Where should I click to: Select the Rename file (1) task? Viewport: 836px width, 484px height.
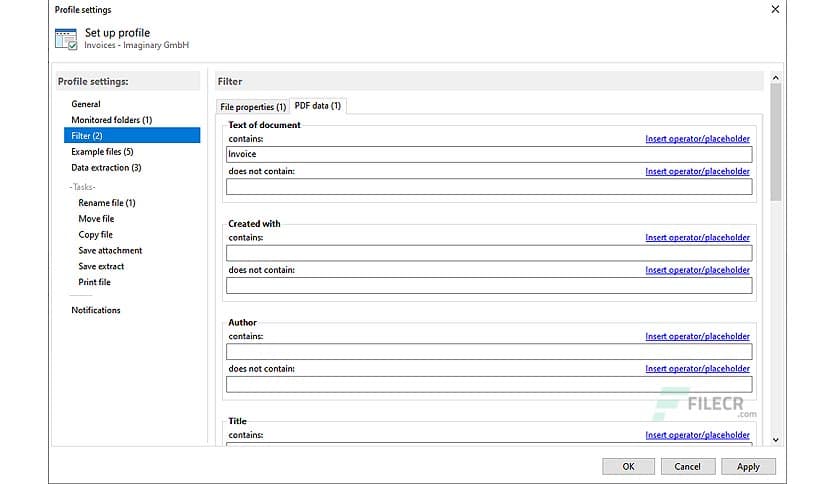point(107,203)
